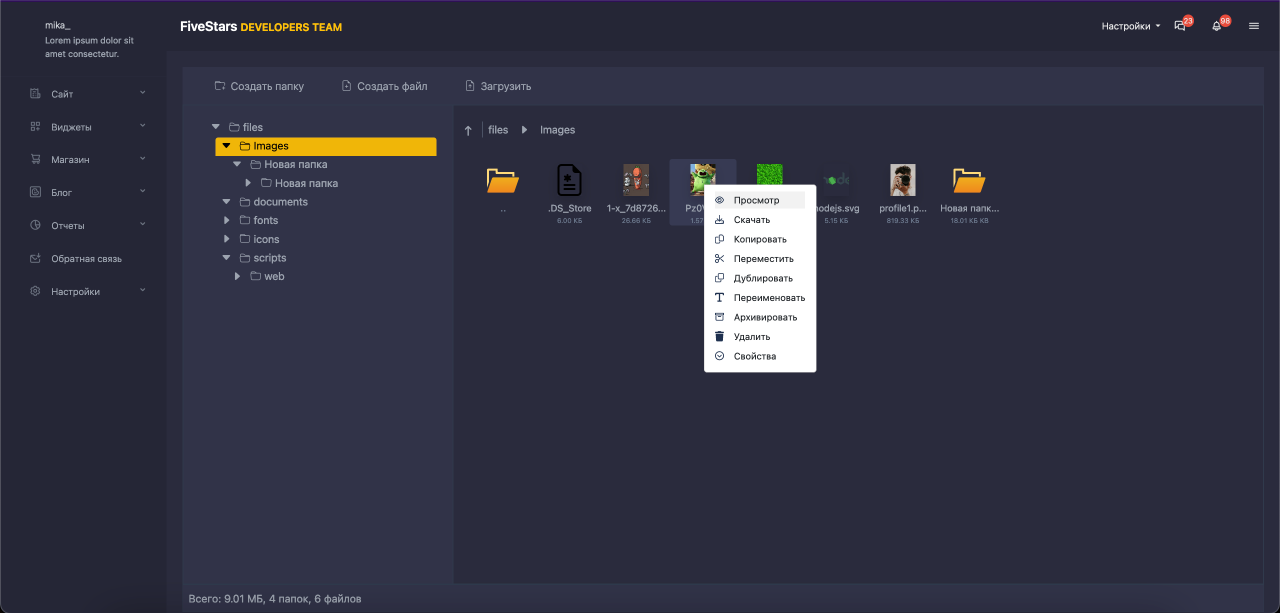The image size is (1280, 613).
Task: Click the up-arrow parent directory icon
Action: click(x=468, y=130)
